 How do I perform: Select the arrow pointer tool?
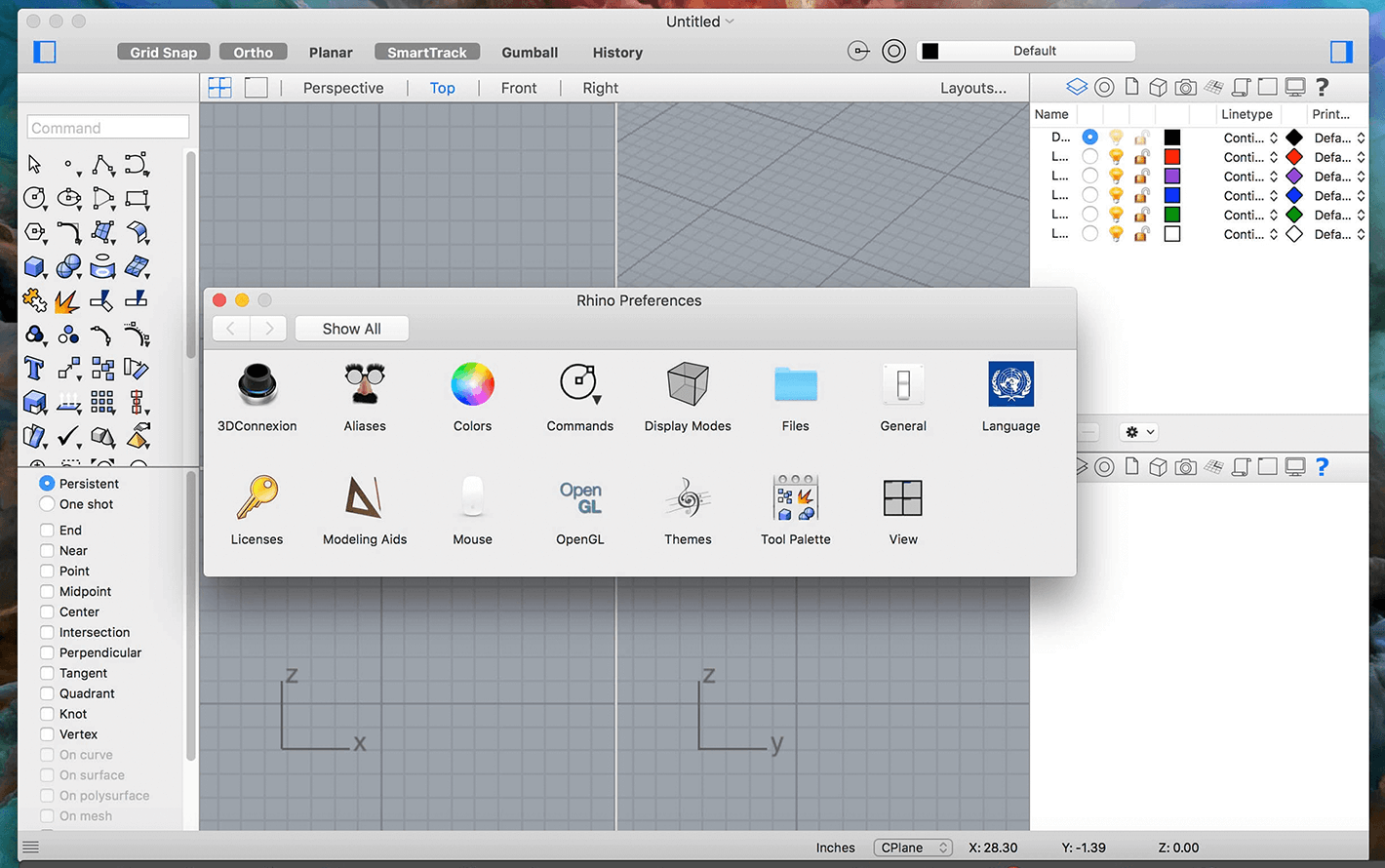(x=35, y=164)
